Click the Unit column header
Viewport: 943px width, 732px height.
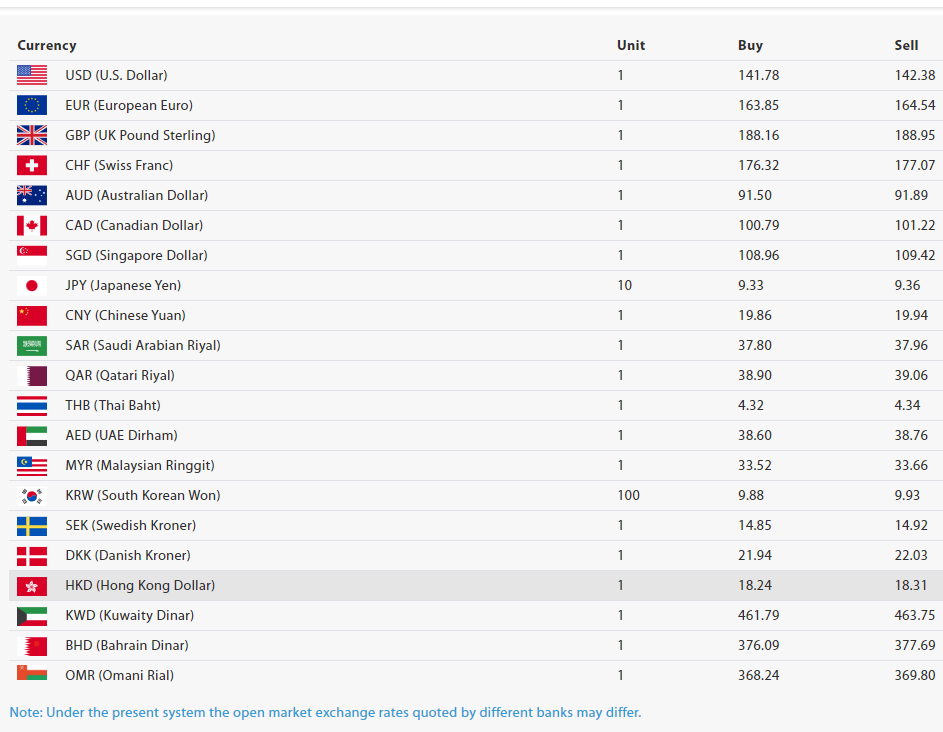pos(631,45)
